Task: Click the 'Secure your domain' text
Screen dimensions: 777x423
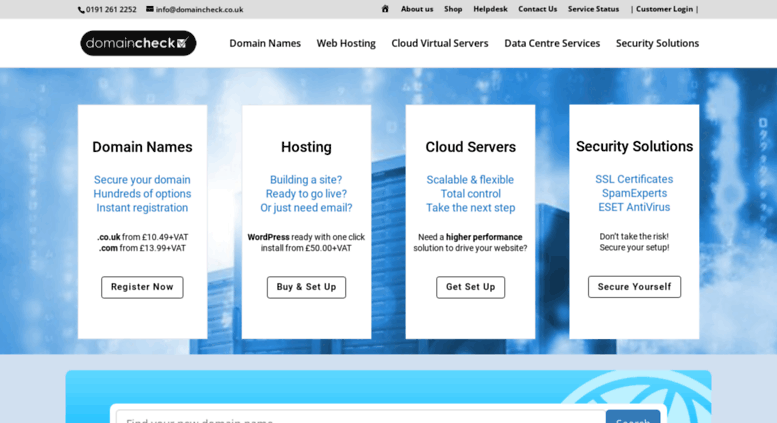Action: [x=142, y=180]
